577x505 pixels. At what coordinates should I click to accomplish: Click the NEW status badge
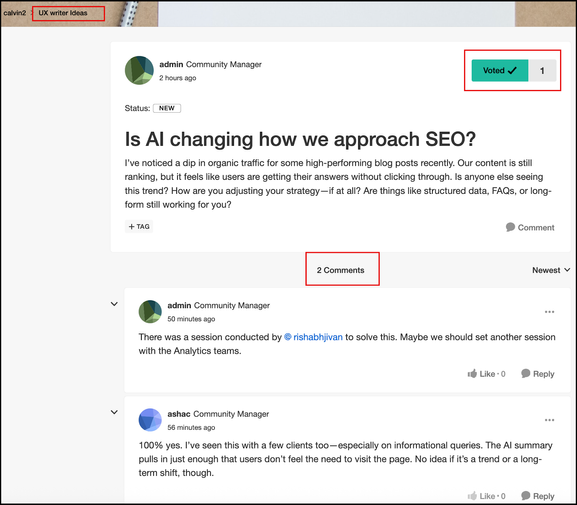tap(167, 108)
